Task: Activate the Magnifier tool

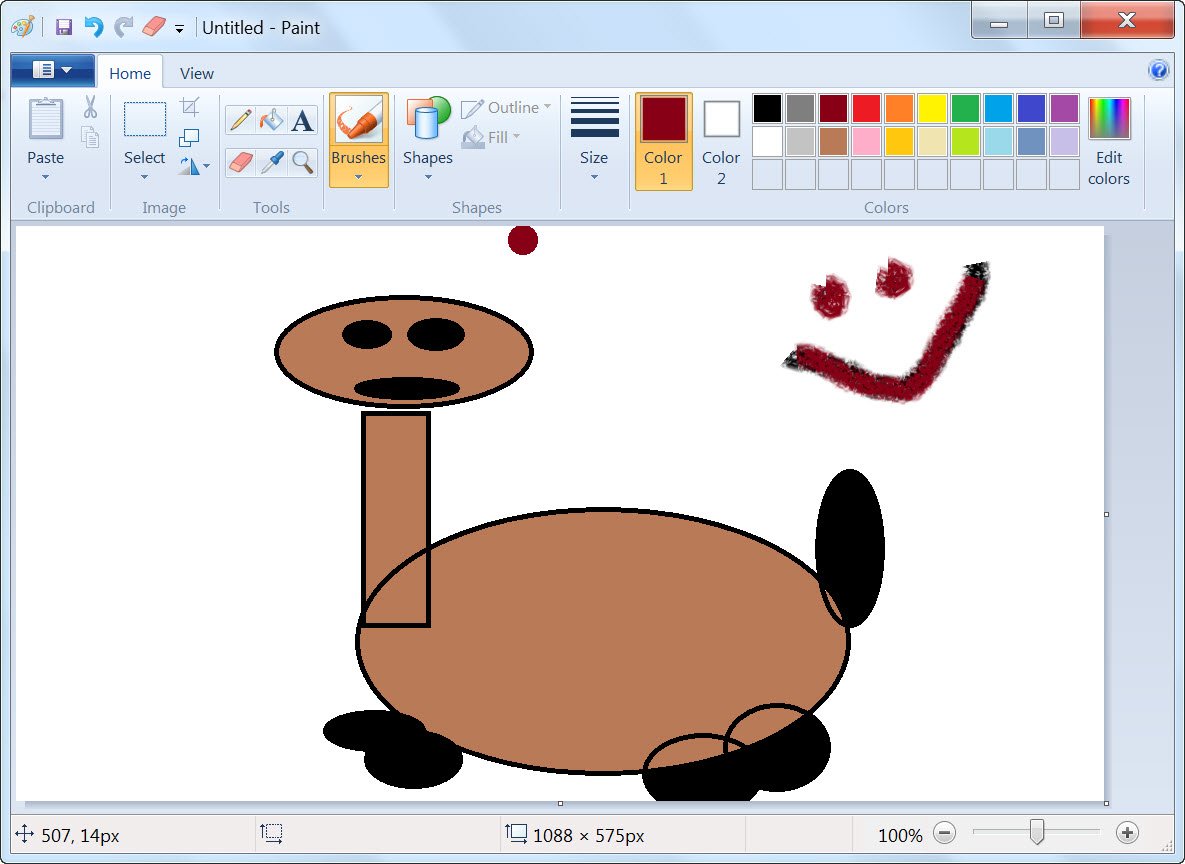Action: (302, 162)
